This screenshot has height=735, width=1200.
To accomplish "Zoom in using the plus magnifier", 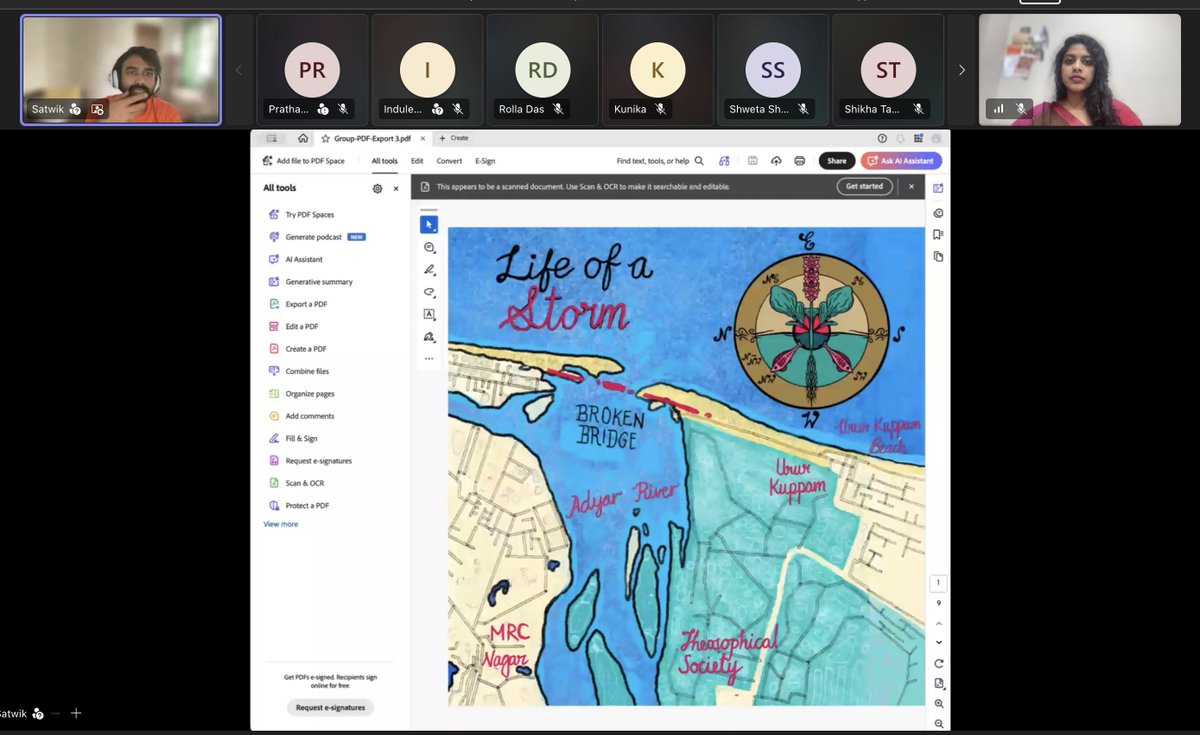I will click(938, 703).
